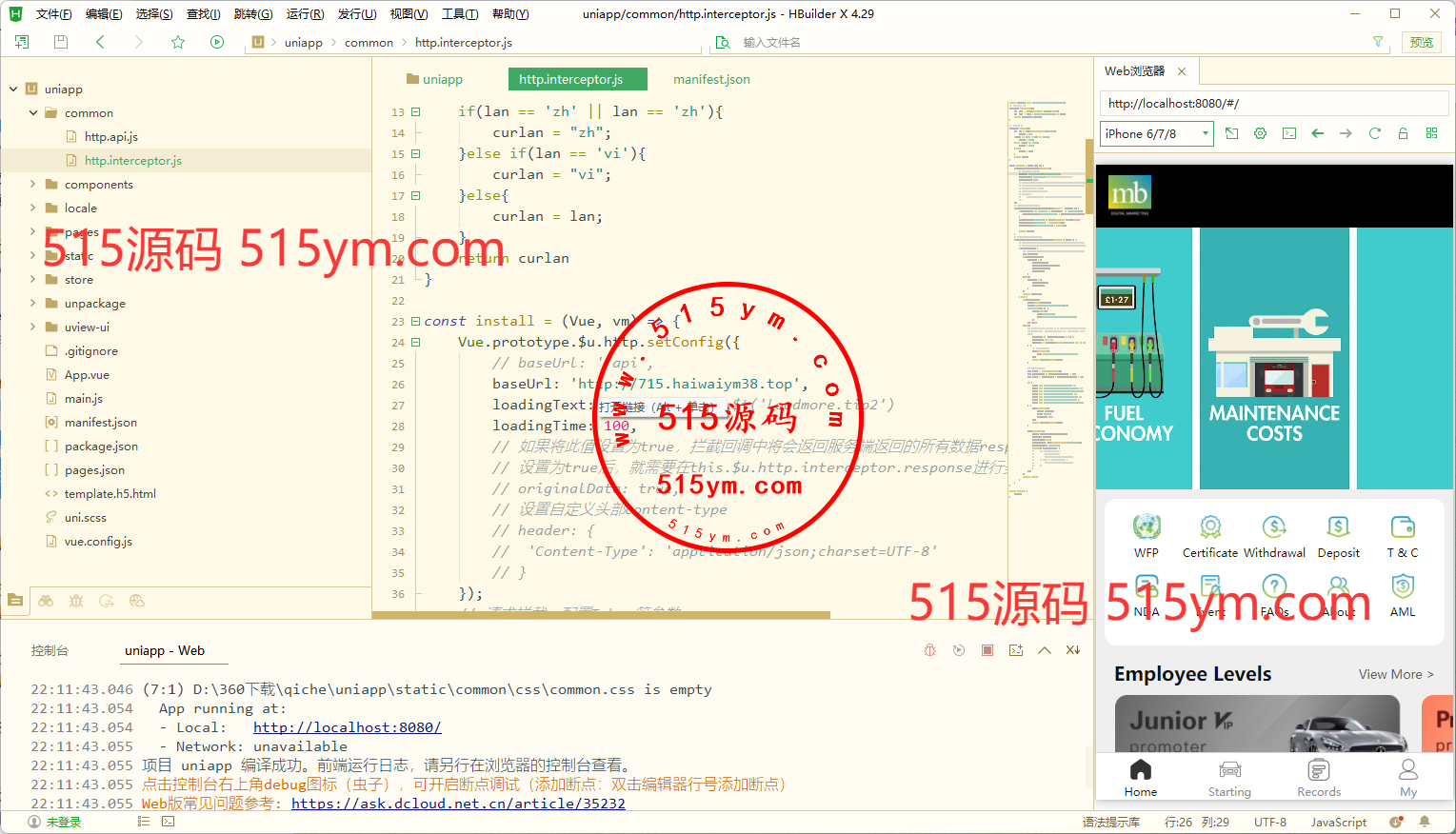Toggle the lock icon in browser toolbar
Viewport: 1456px width, 834px height.
coord(1403,133)
